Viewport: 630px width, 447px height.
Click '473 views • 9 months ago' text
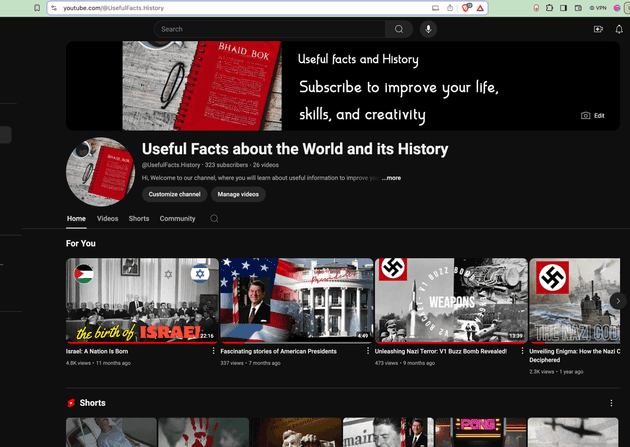(x=405, y=363)
